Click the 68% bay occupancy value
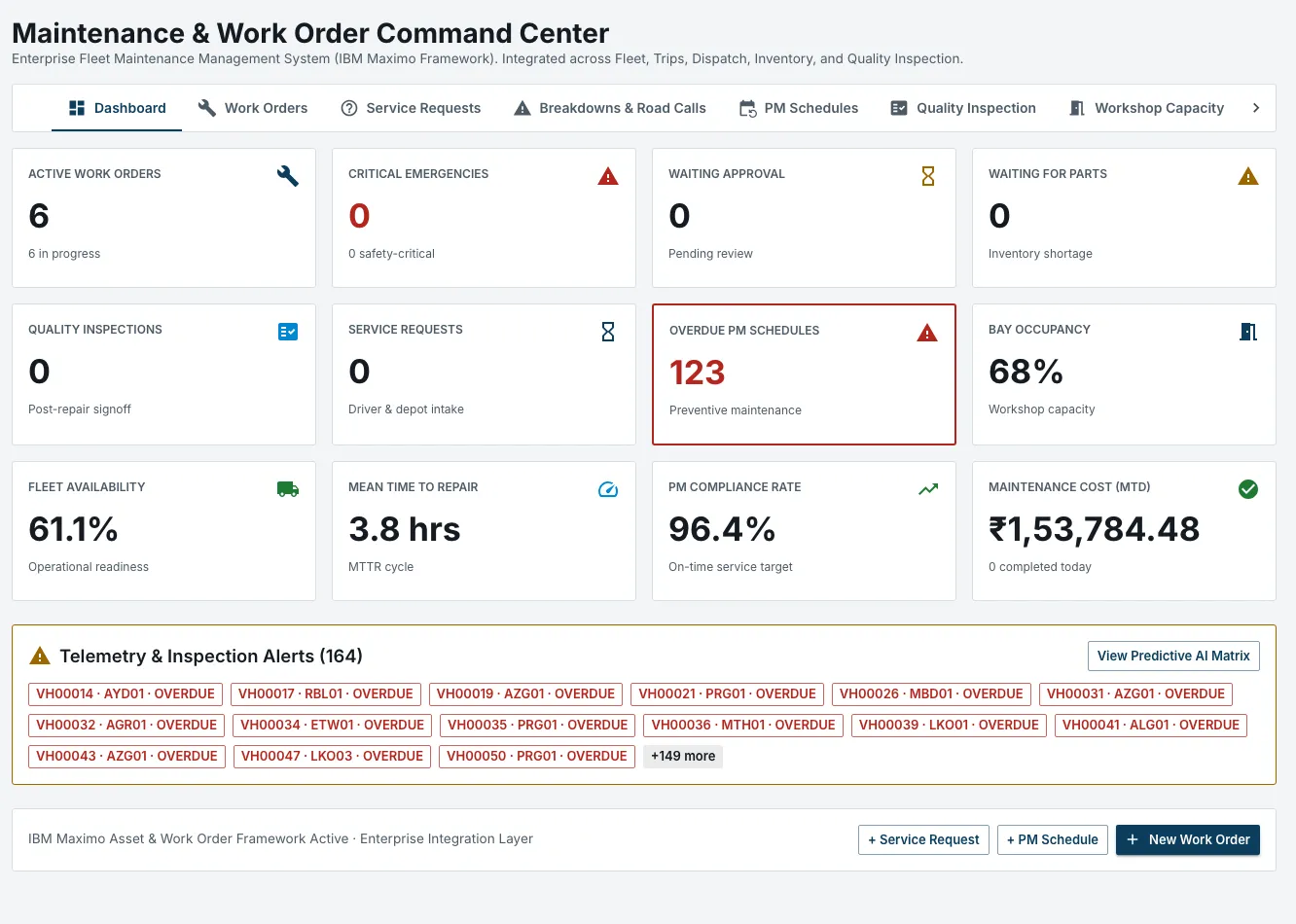The width and height of the screenshot is (1296, 924). pyautogui.click(x=1026, y=372)
